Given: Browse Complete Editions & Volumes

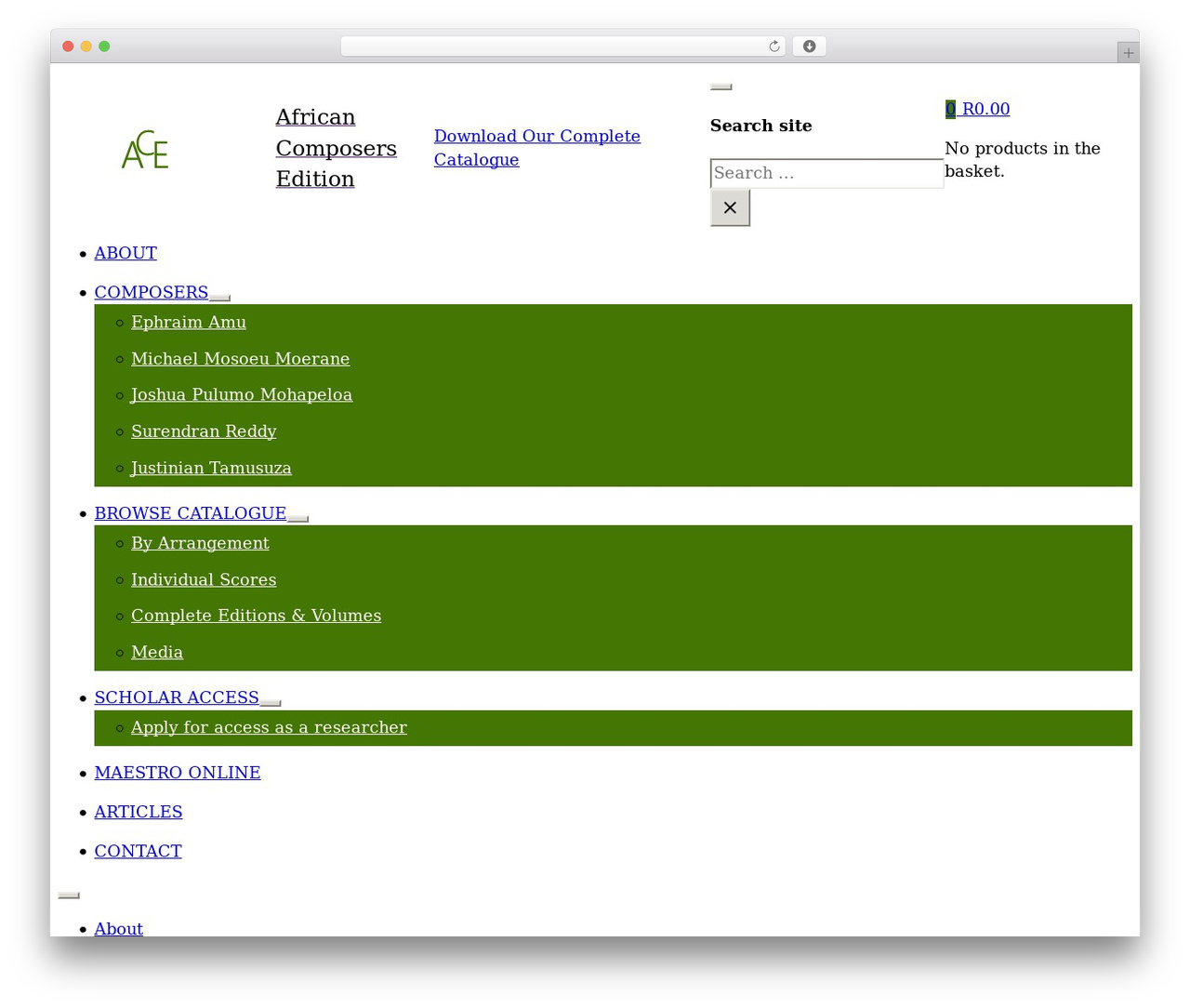Looking at the screenshot, I should pos(257,616).
